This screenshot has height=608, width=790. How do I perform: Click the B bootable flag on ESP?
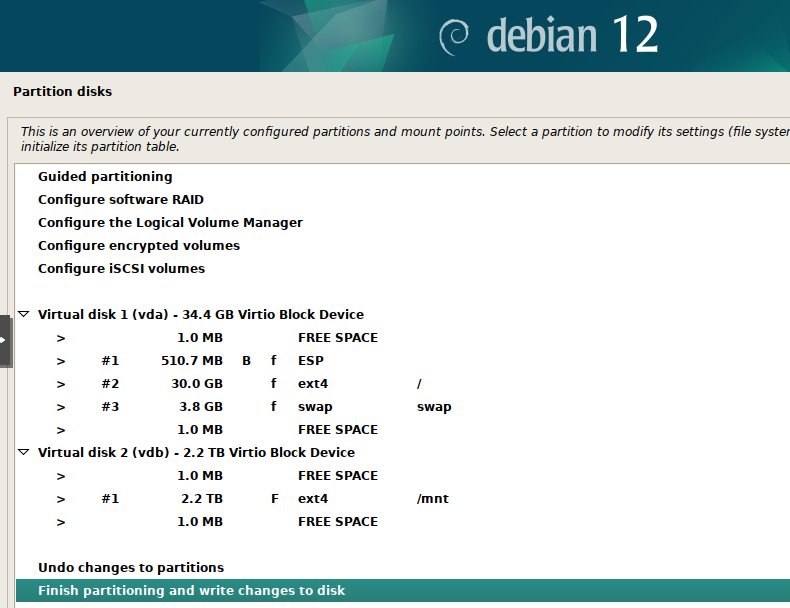coord(246,361)
